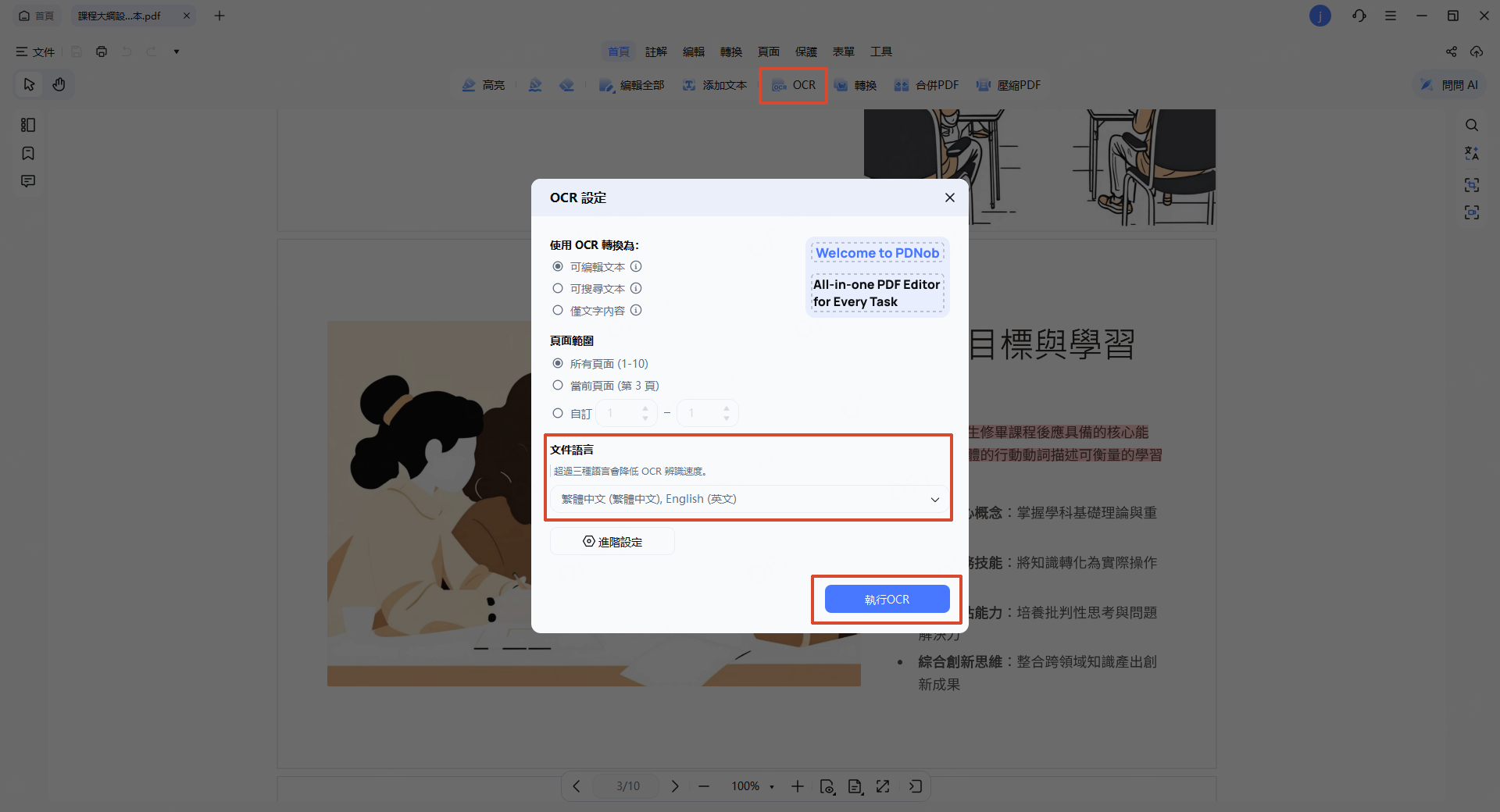Image resolution: width=1500 pixels, height=812 pixels.
Task: Open the comments sidebar panel
Action: point(28,181)
